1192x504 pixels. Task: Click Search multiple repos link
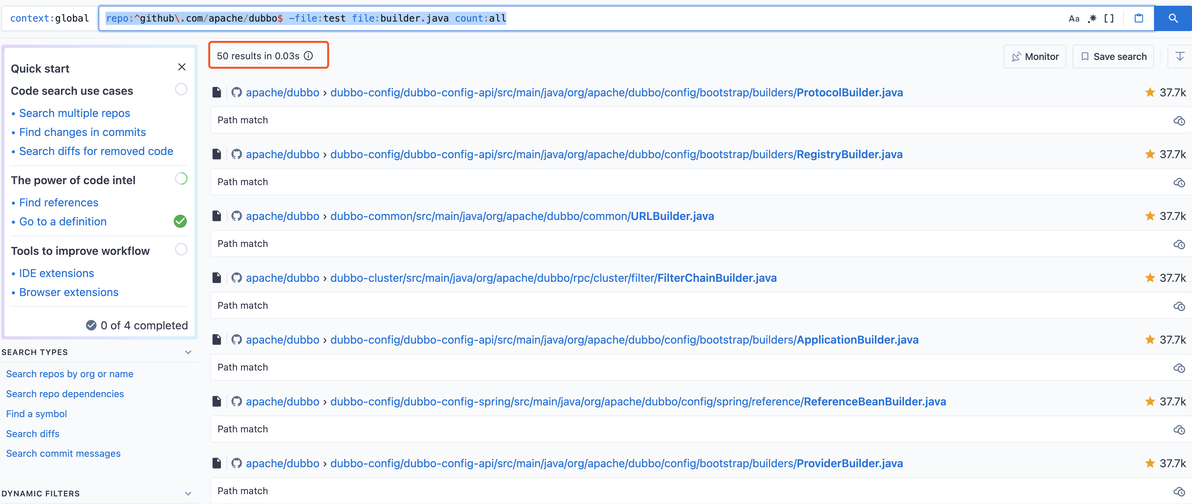point(74,113)
